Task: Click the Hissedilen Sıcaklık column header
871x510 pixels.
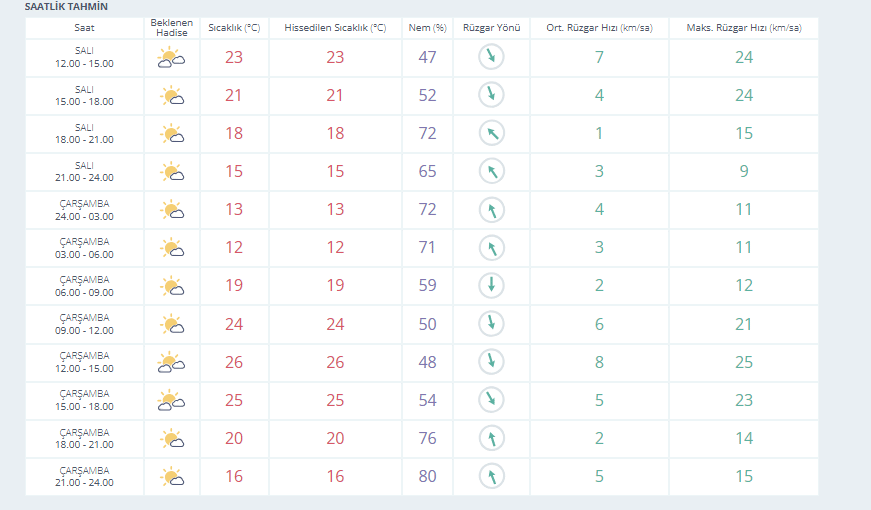Action: 335,28
